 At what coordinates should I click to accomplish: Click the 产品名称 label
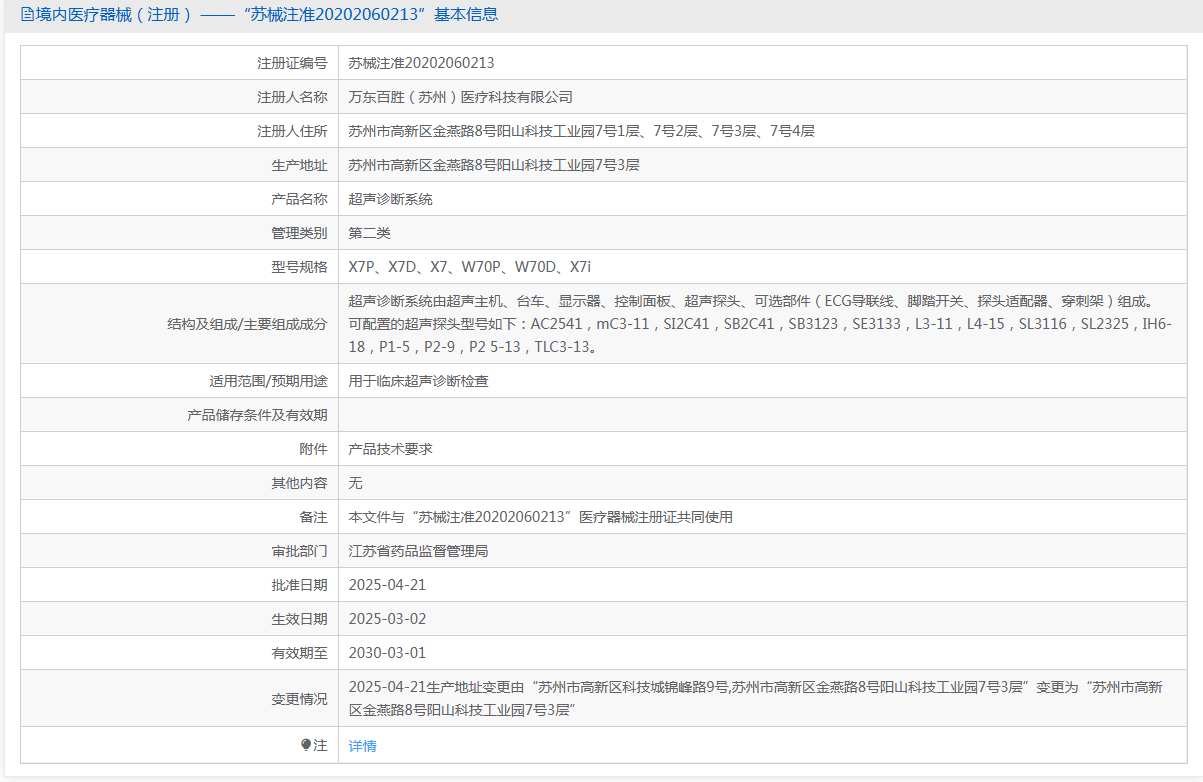click(x=299, y=199)
